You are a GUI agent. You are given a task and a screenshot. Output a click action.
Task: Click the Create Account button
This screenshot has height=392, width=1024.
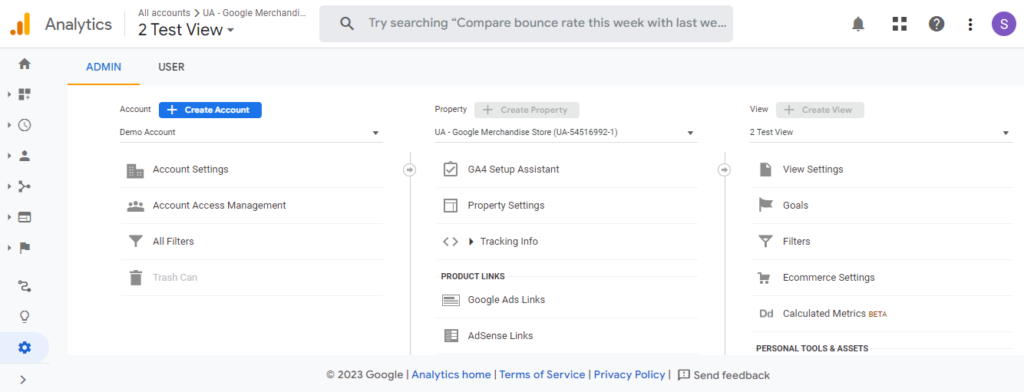[x=210, y=110]
